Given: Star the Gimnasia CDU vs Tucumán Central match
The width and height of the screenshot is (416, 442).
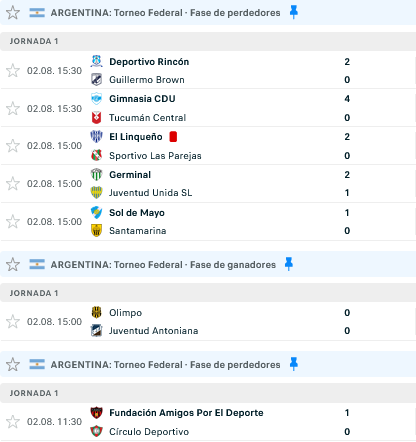Looking at the screenshot, I should pos(13,109).
